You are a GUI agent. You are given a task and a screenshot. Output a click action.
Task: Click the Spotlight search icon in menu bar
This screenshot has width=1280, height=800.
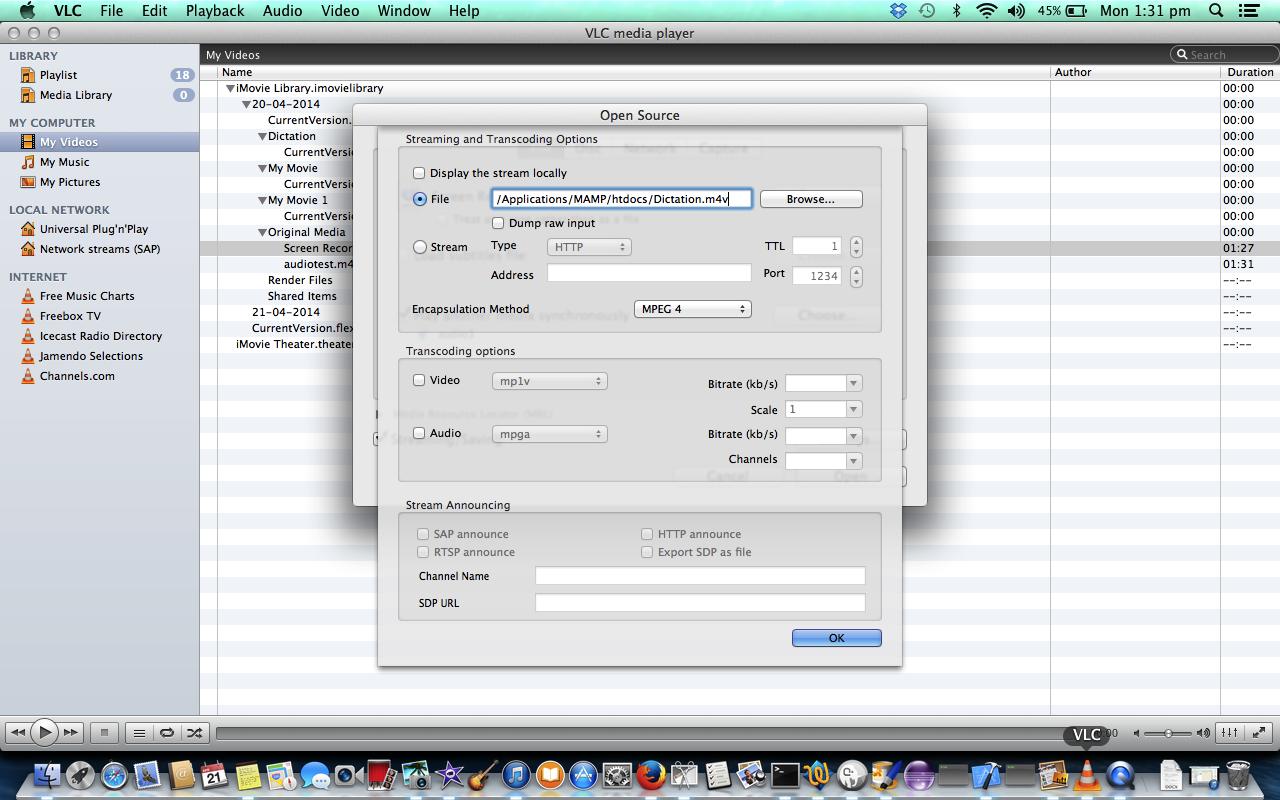(1216, 11)
